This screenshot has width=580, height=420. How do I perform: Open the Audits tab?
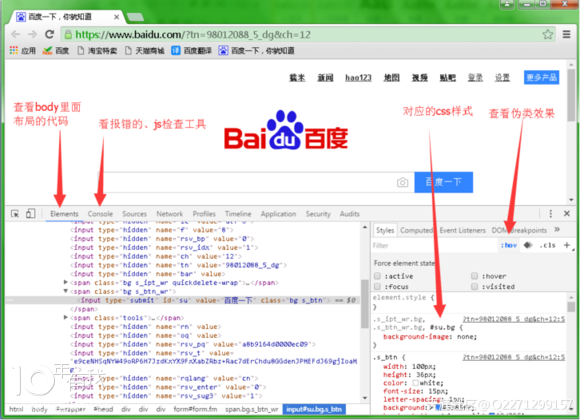pos(350,214)
